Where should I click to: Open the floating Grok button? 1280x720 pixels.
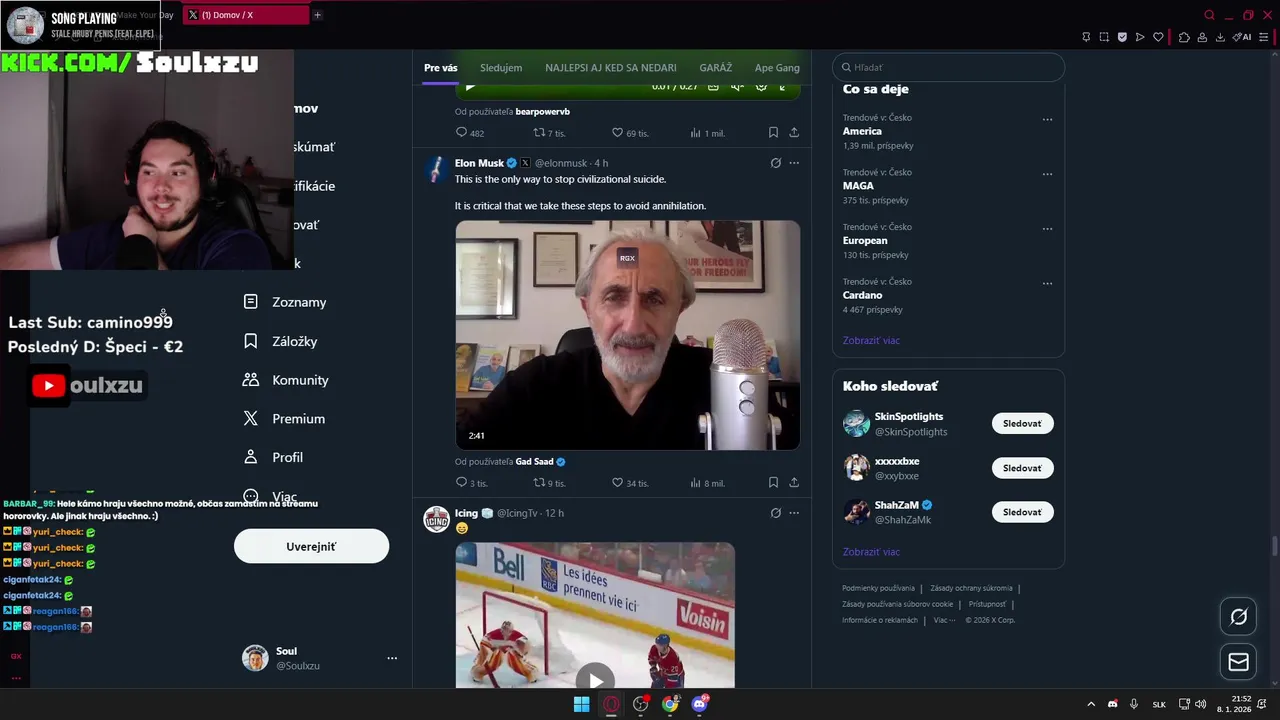(x=1238, y=617)
